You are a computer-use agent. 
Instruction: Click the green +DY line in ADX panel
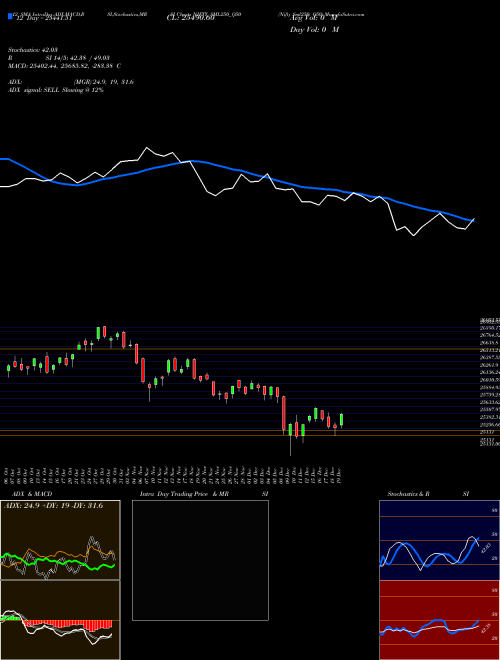[x=59, y=560]
